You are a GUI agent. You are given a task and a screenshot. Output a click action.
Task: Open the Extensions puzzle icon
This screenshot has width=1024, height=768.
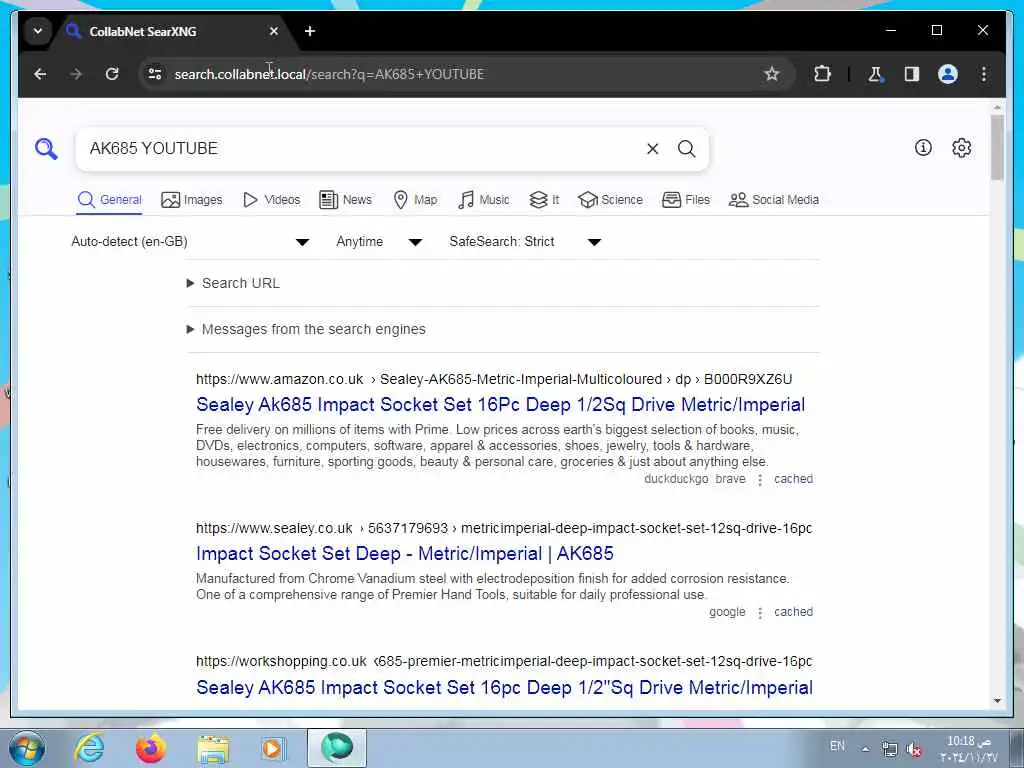[x=822, y=74]
